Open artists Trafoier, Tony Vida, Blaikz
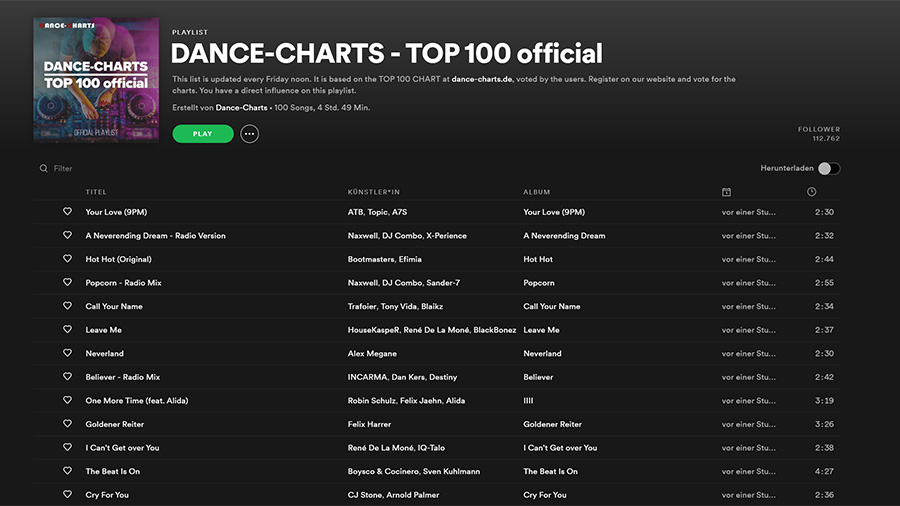900x506 pixels. pyautogui.click(x=395, y=306)
